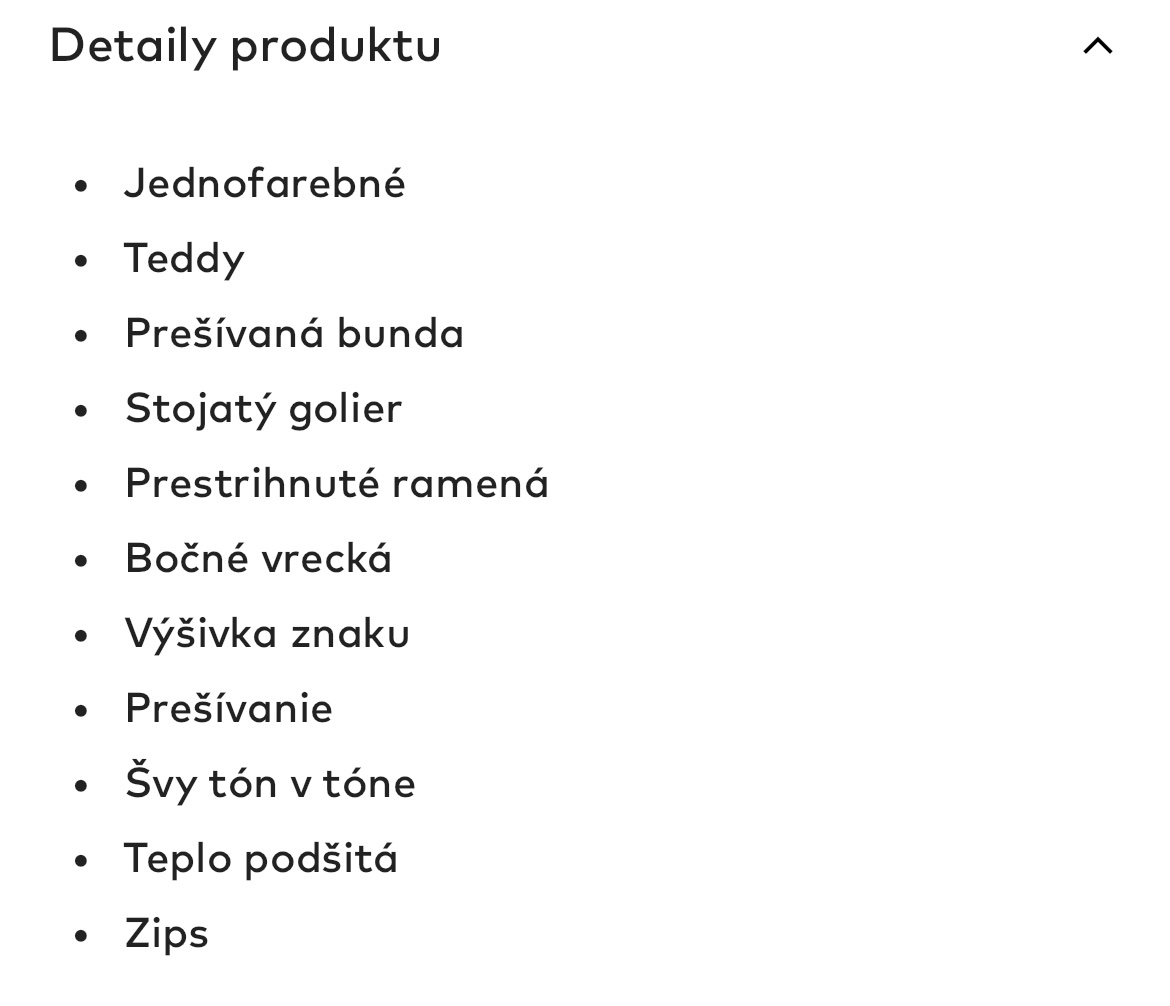Image resolution: width=1170 pixels, height=1006 pixels.
Task: Click the Detaily produktu section heading
Action: 245,46
